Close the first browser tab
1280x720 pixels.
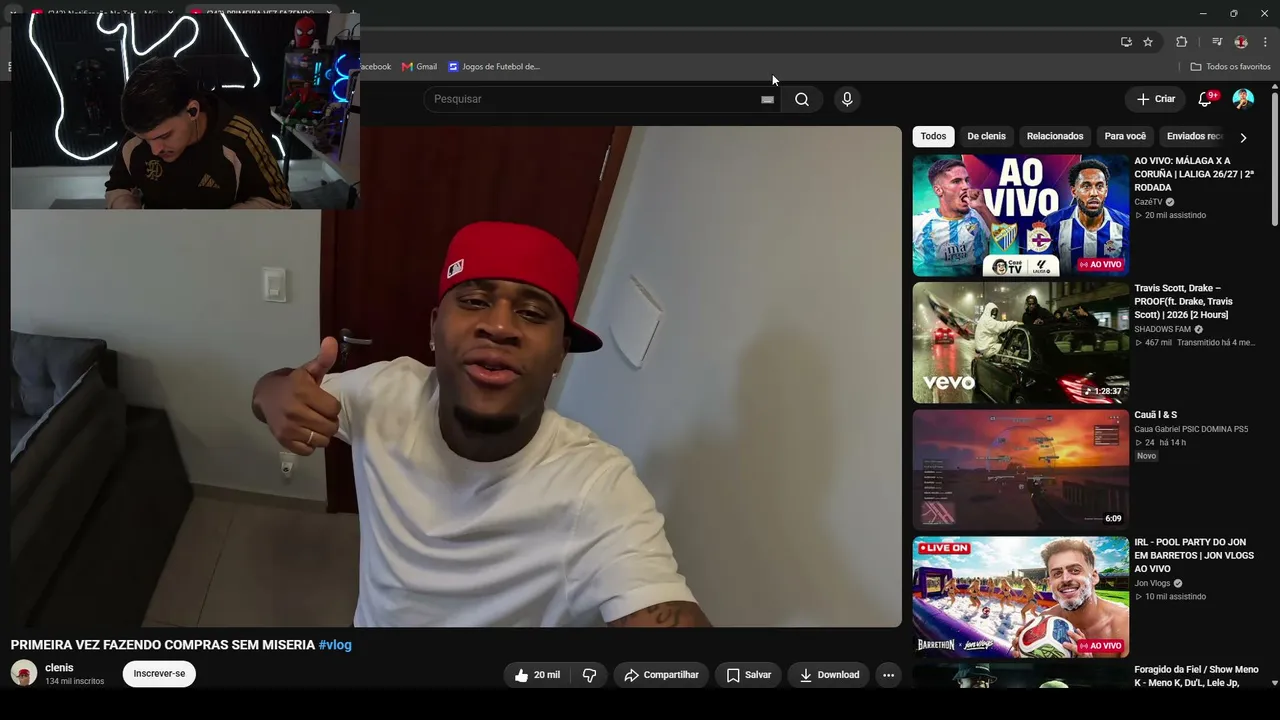pyautogui.click(x=170, y=14)
